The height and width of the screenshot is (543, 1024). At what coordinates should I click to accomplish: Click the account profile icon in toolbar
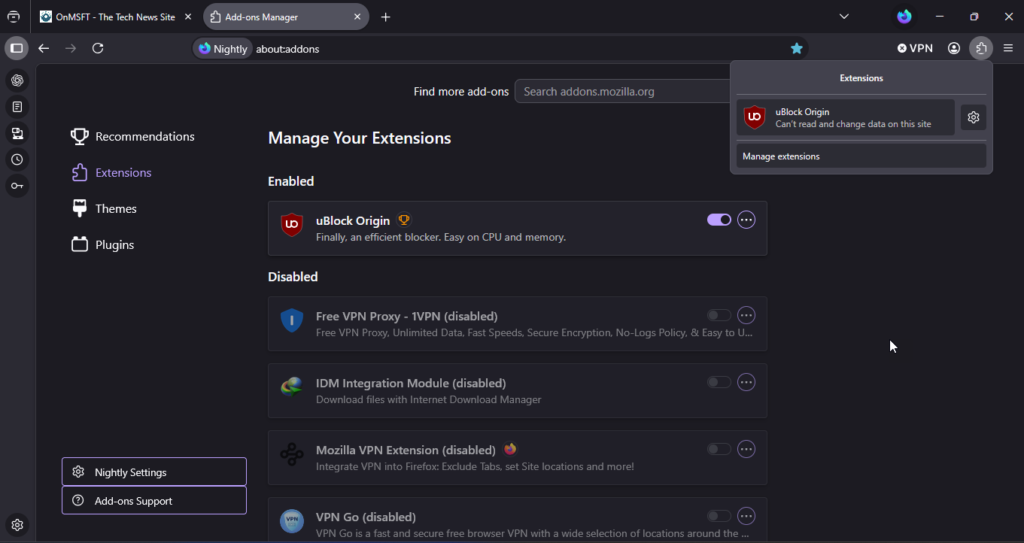(954, 48)
